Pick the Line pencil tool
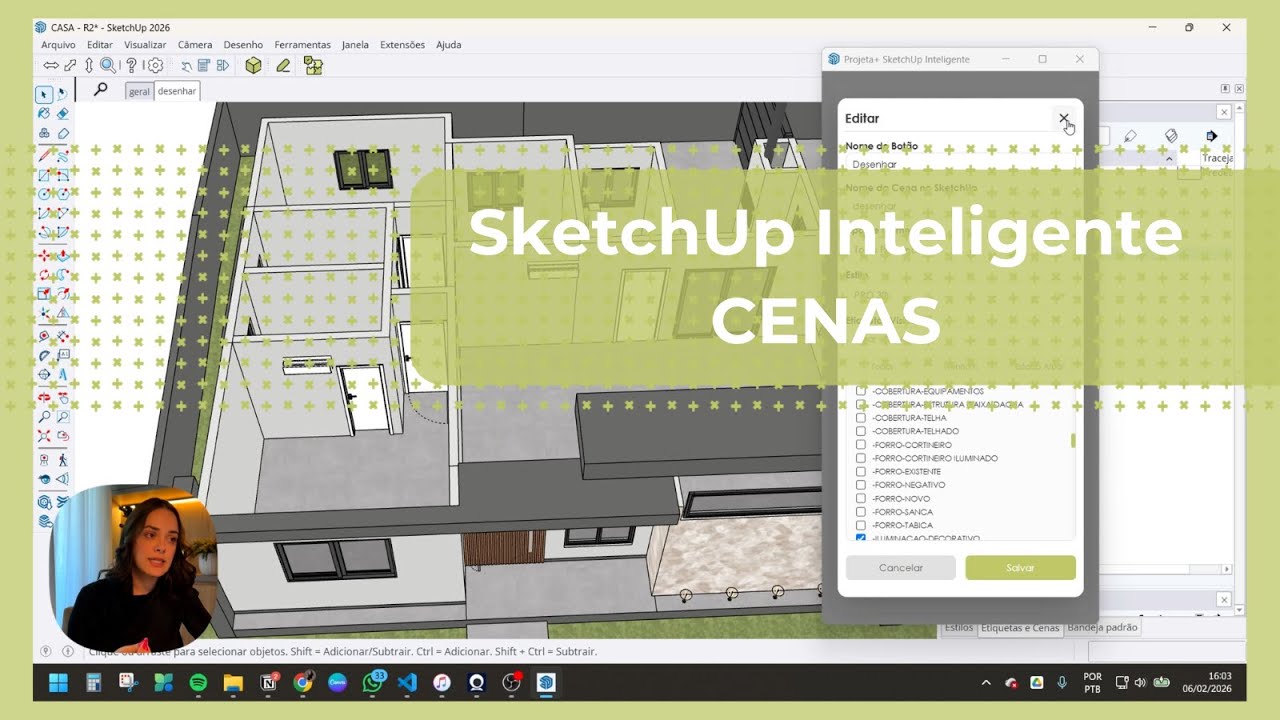Screen dimensions: 1280x720 tap(44, 154)
